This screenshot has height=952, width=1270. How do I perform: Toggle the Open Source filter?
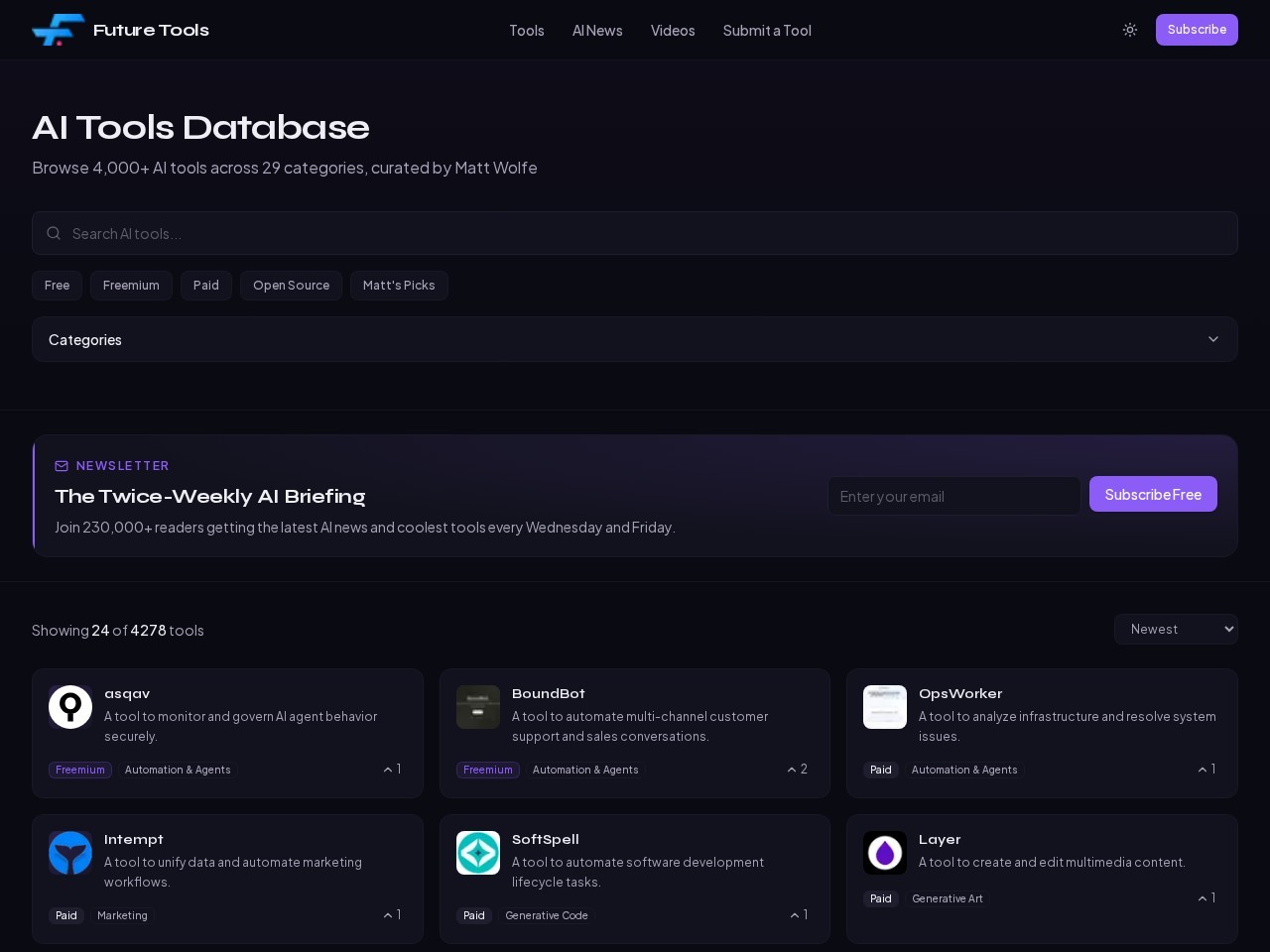click(291, 286)
